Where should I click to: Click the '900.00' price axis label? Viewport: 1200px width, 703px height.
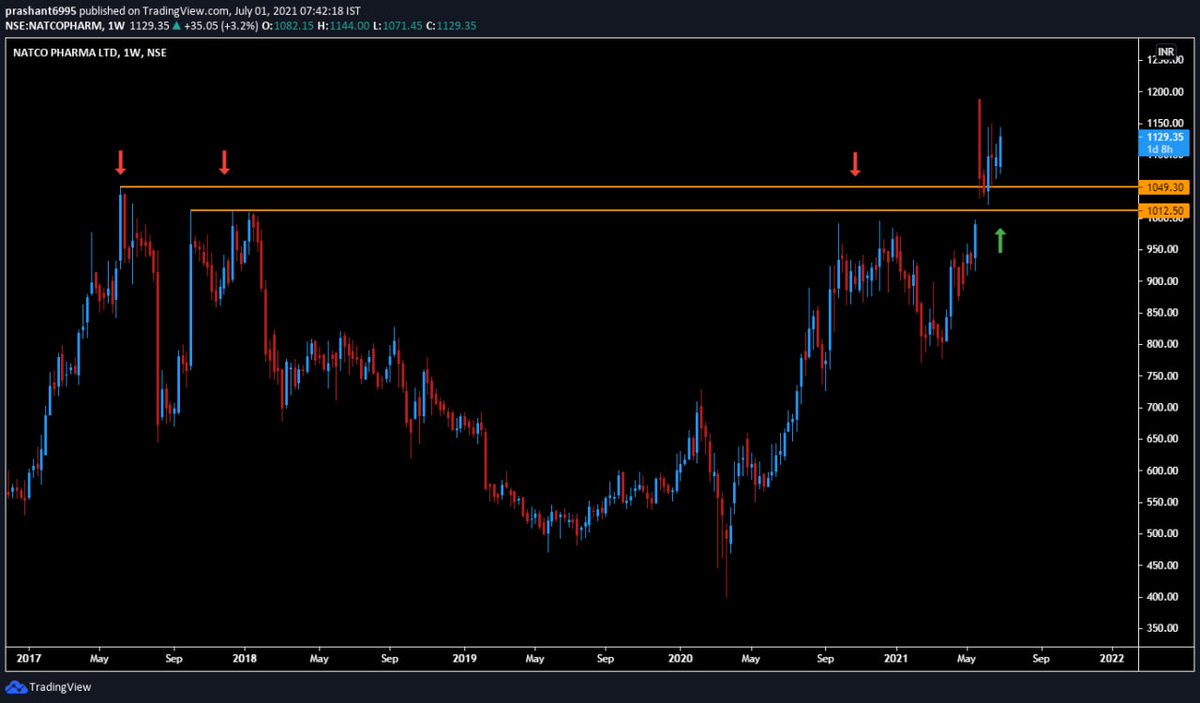point(1163,281)
